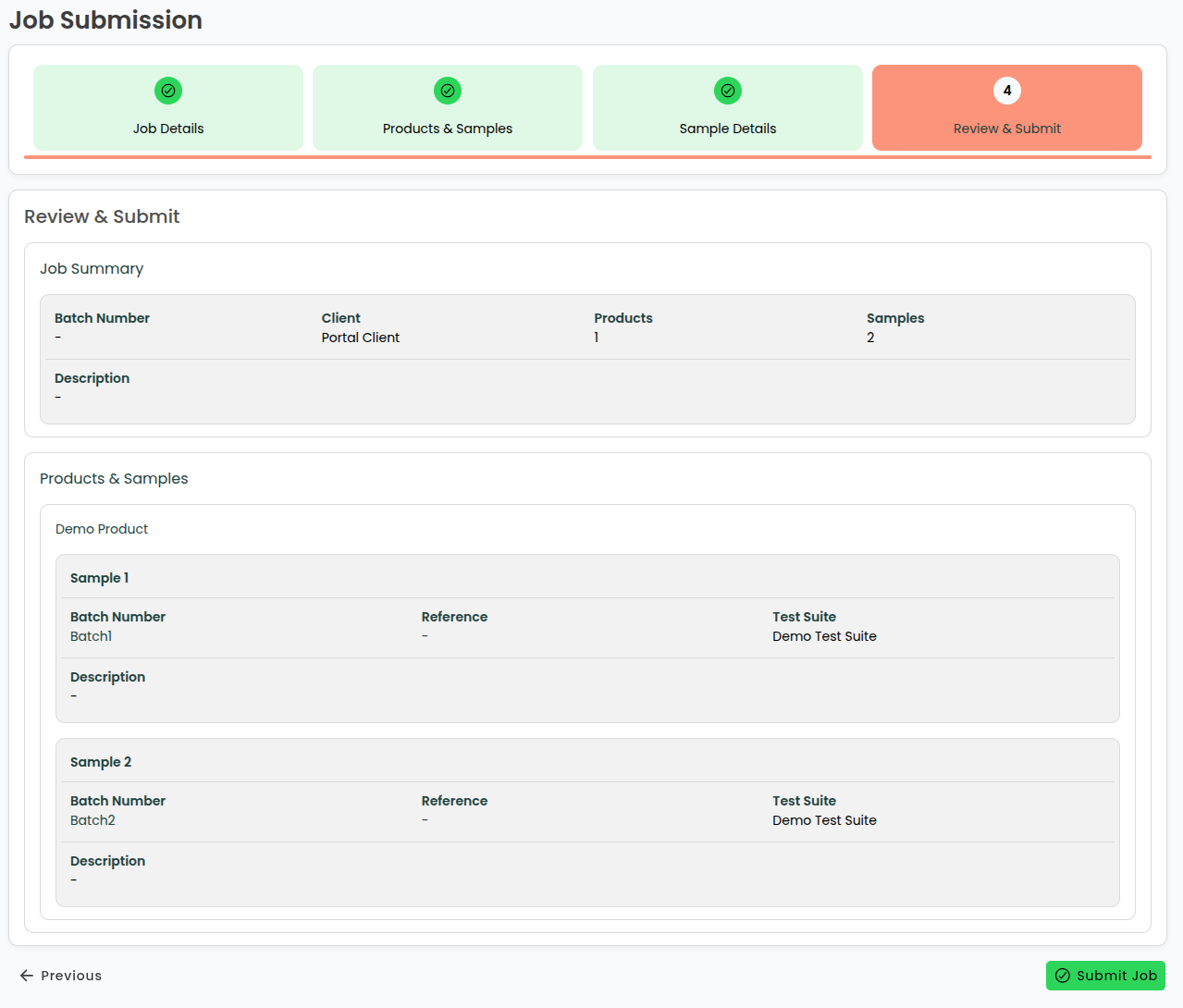Click the Sample 2 heading
The width and height of the screenshot is (1183, 1008).
[x=101, y=762]
